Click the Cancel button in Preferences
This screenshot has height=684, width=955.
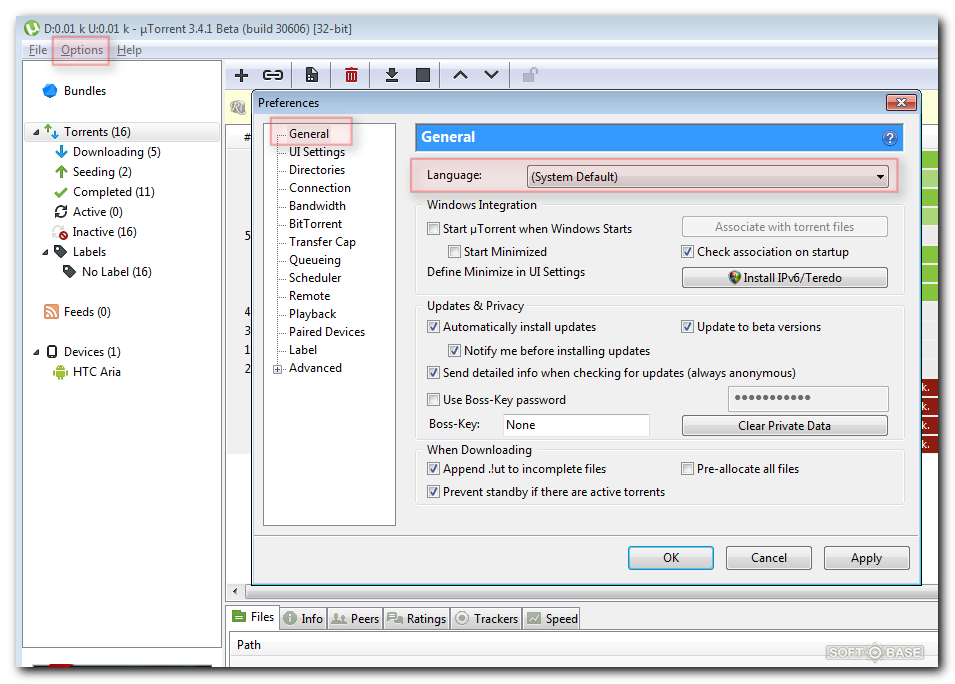(x=769, y=558)
